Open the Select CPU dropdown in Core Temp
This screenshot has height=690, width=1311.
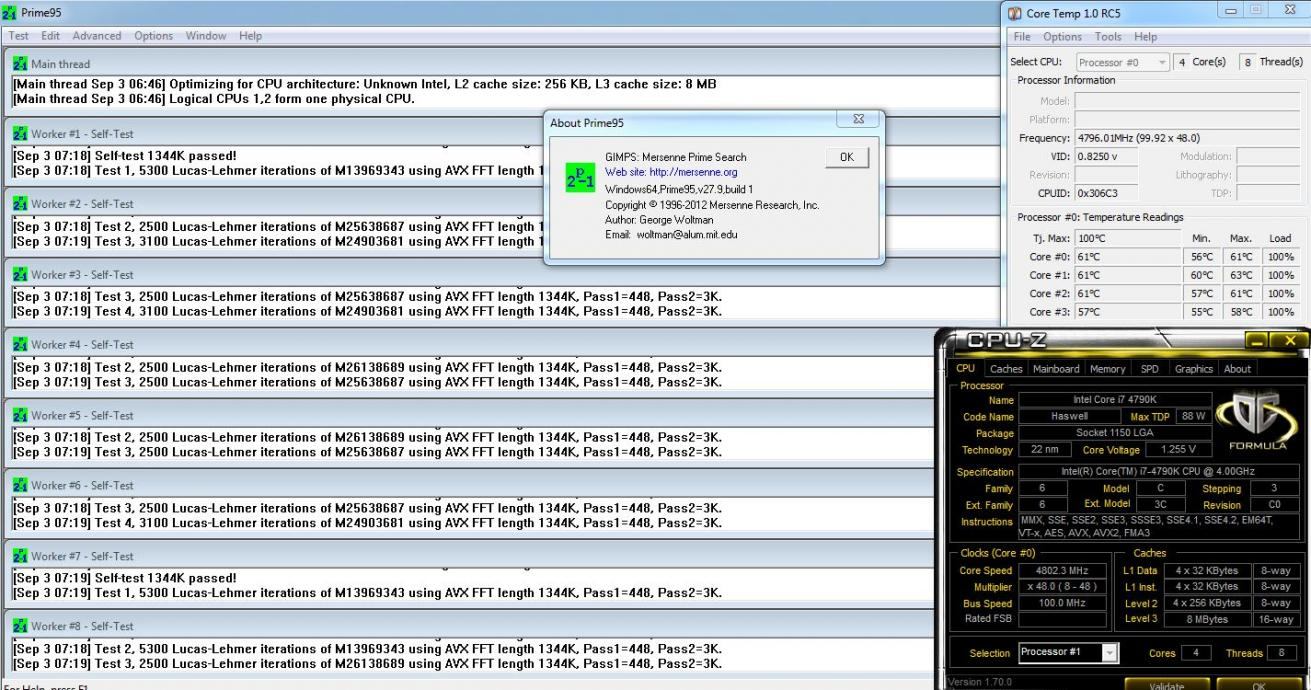1121,62
